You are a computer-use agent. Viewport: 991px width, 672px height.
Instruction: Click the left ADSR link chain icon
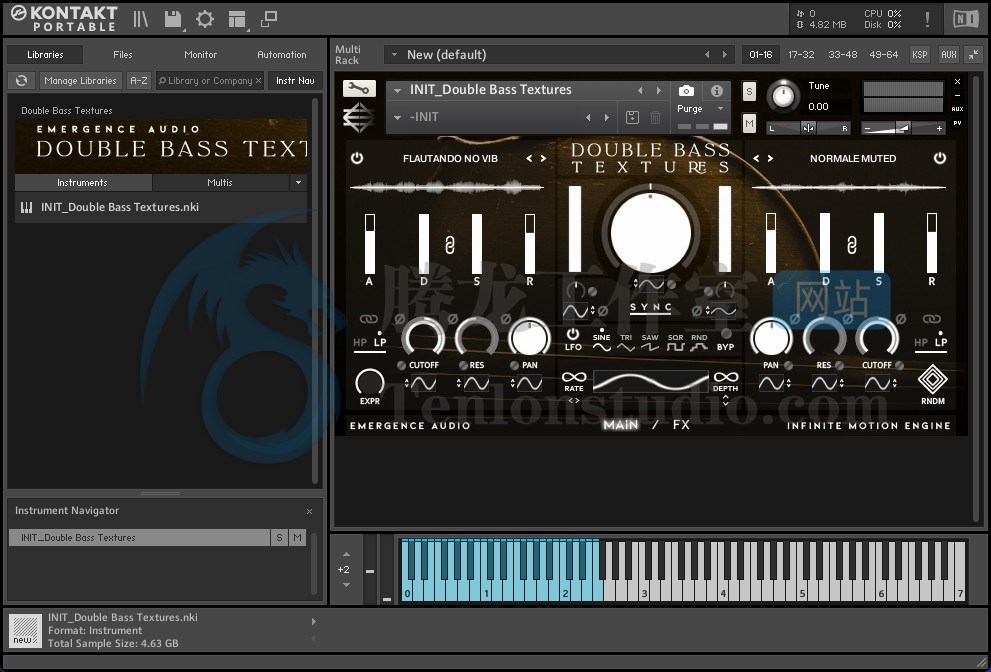tap(449, 244)
